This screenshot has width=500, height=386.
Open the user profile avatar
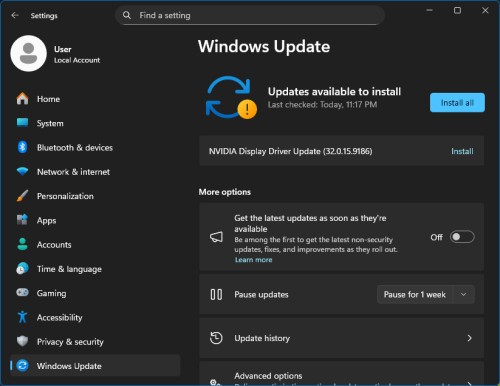29,53
